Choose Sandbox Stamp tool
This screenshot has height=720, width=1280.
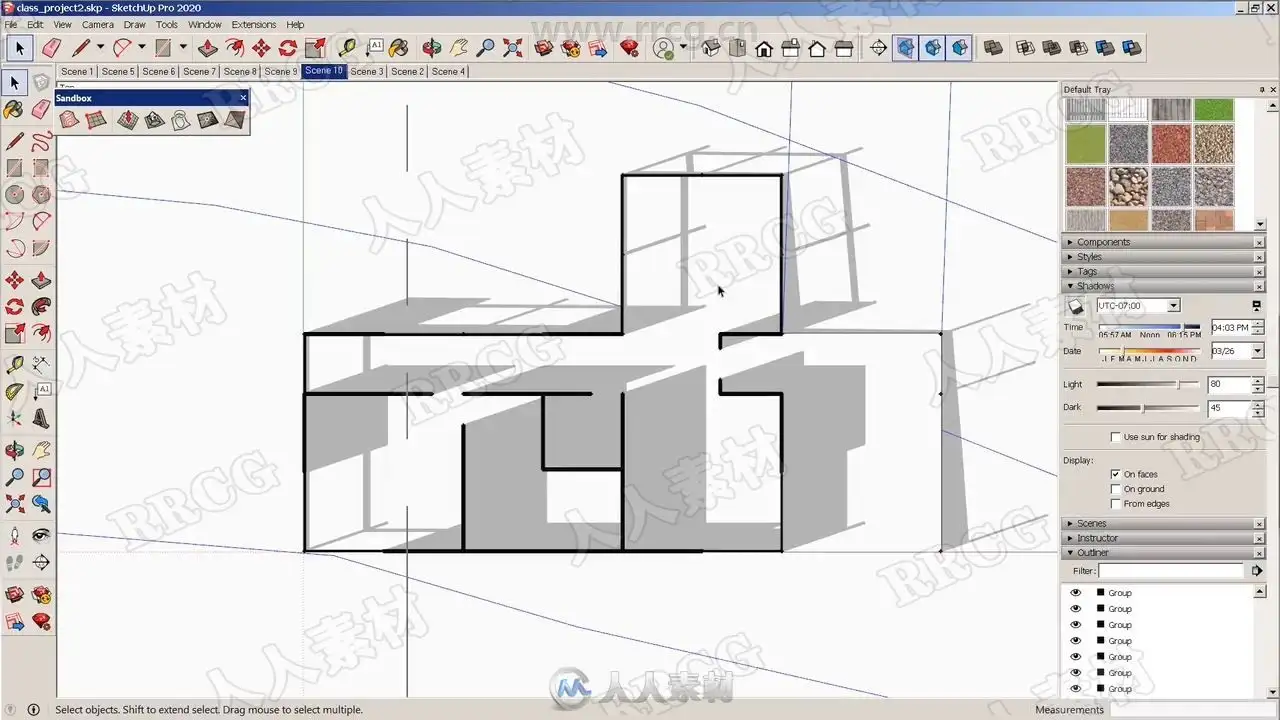(154, 120)
